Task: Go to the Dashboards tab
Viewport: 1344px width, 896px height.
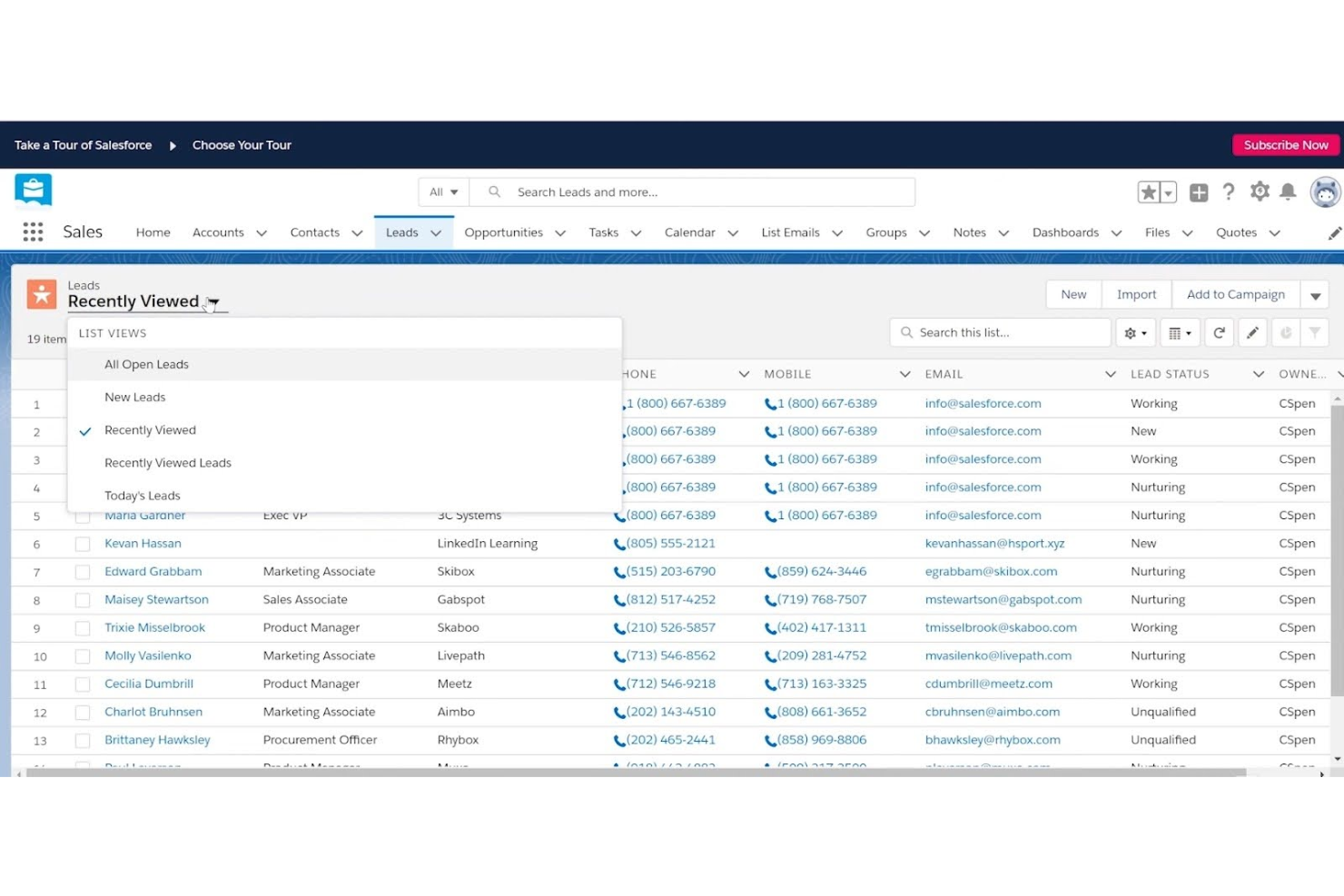Action: point(1065,232)
